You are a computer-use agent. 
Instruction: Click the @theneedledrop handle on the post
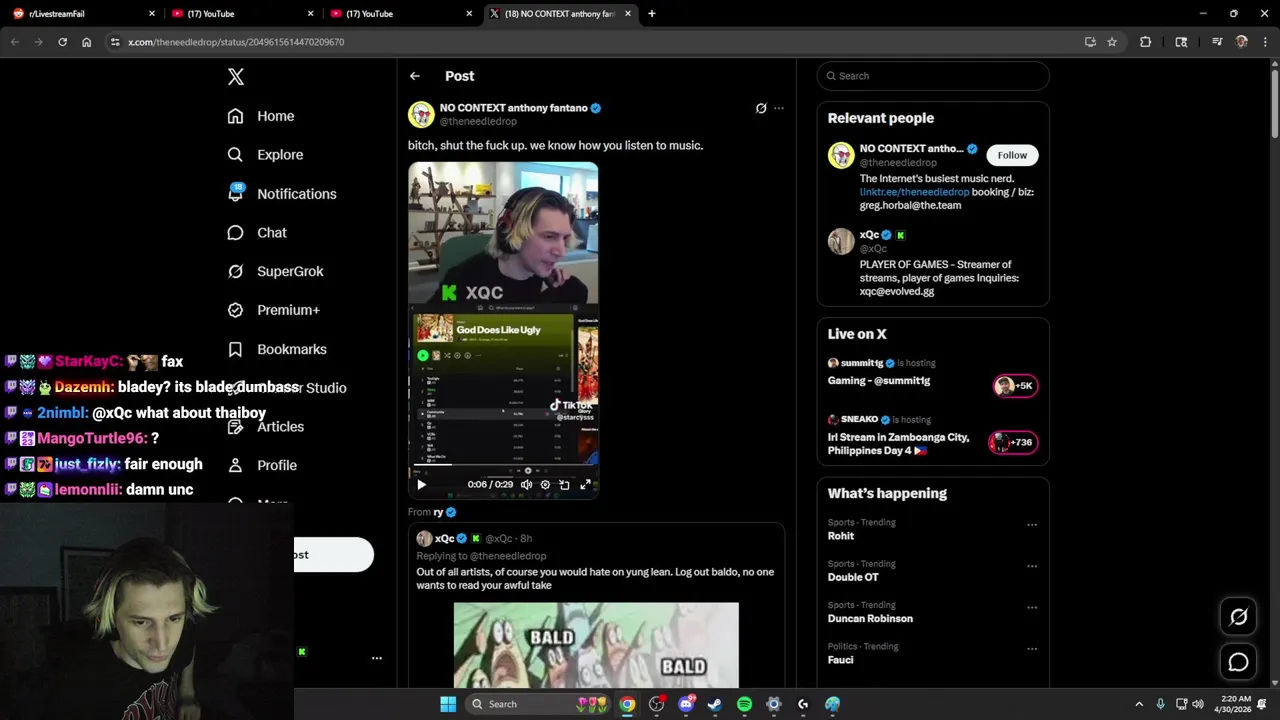coord(478,121)
